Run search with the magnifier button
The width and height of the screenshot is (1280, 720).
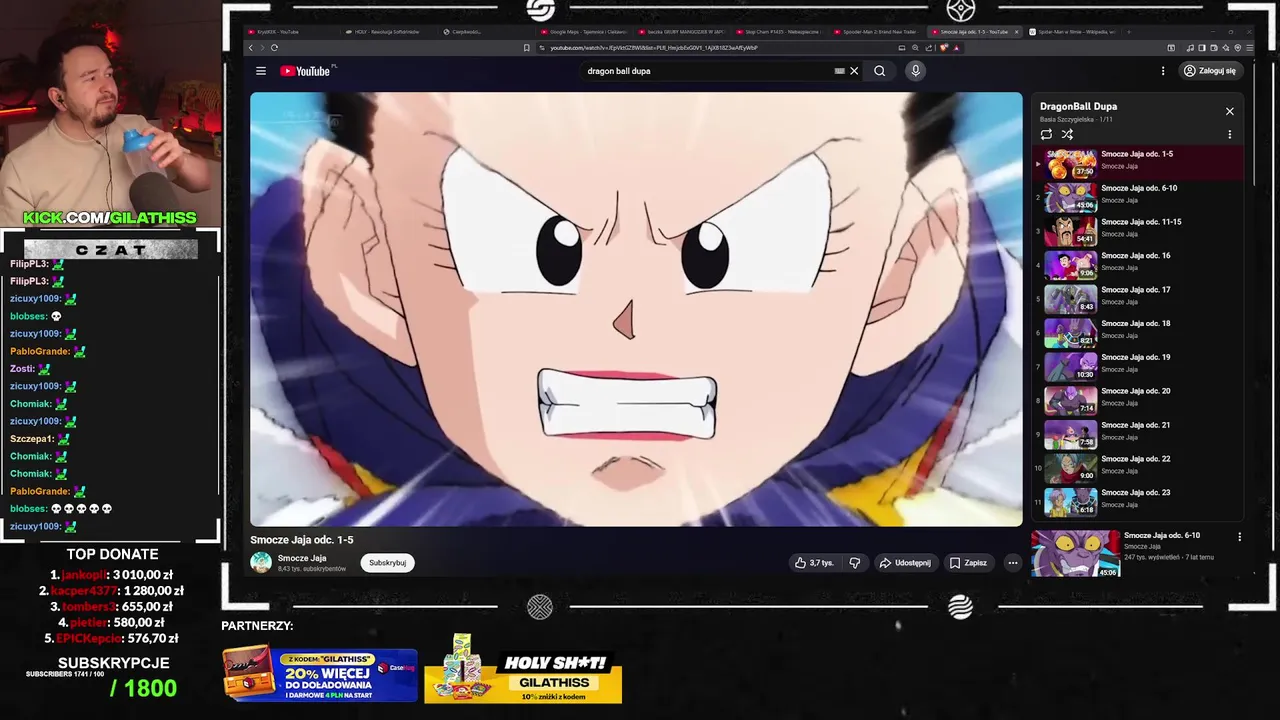(879, 71)
